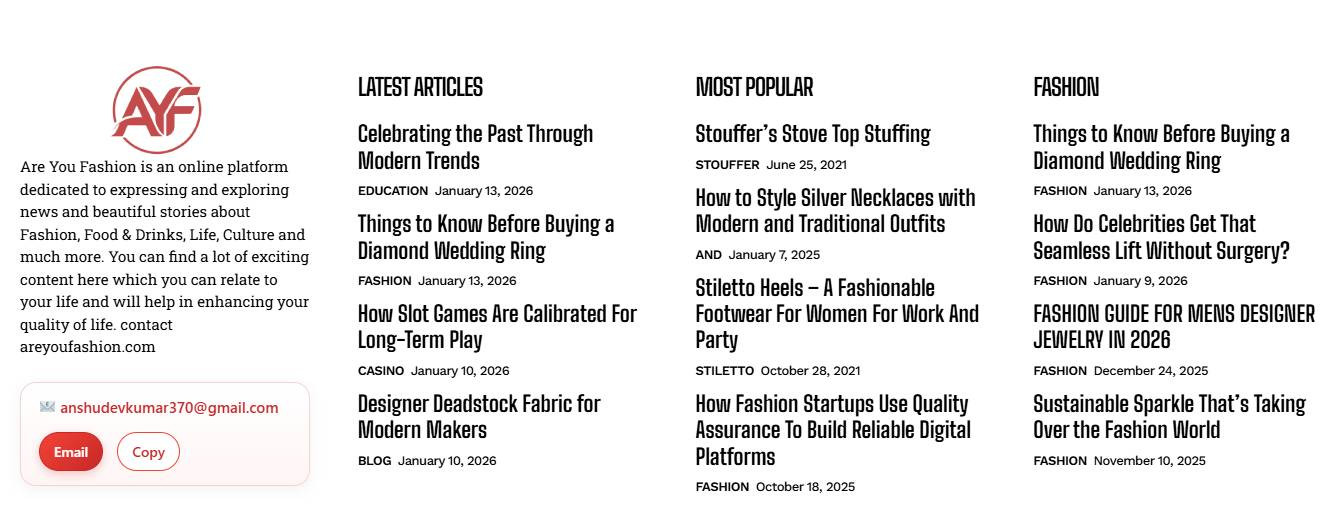The height and width of the screenshot is (528, 1320).
Task: Open Latest Articles diamond wedding ring post
Action: pyautogui.click(x=486, y=237)
